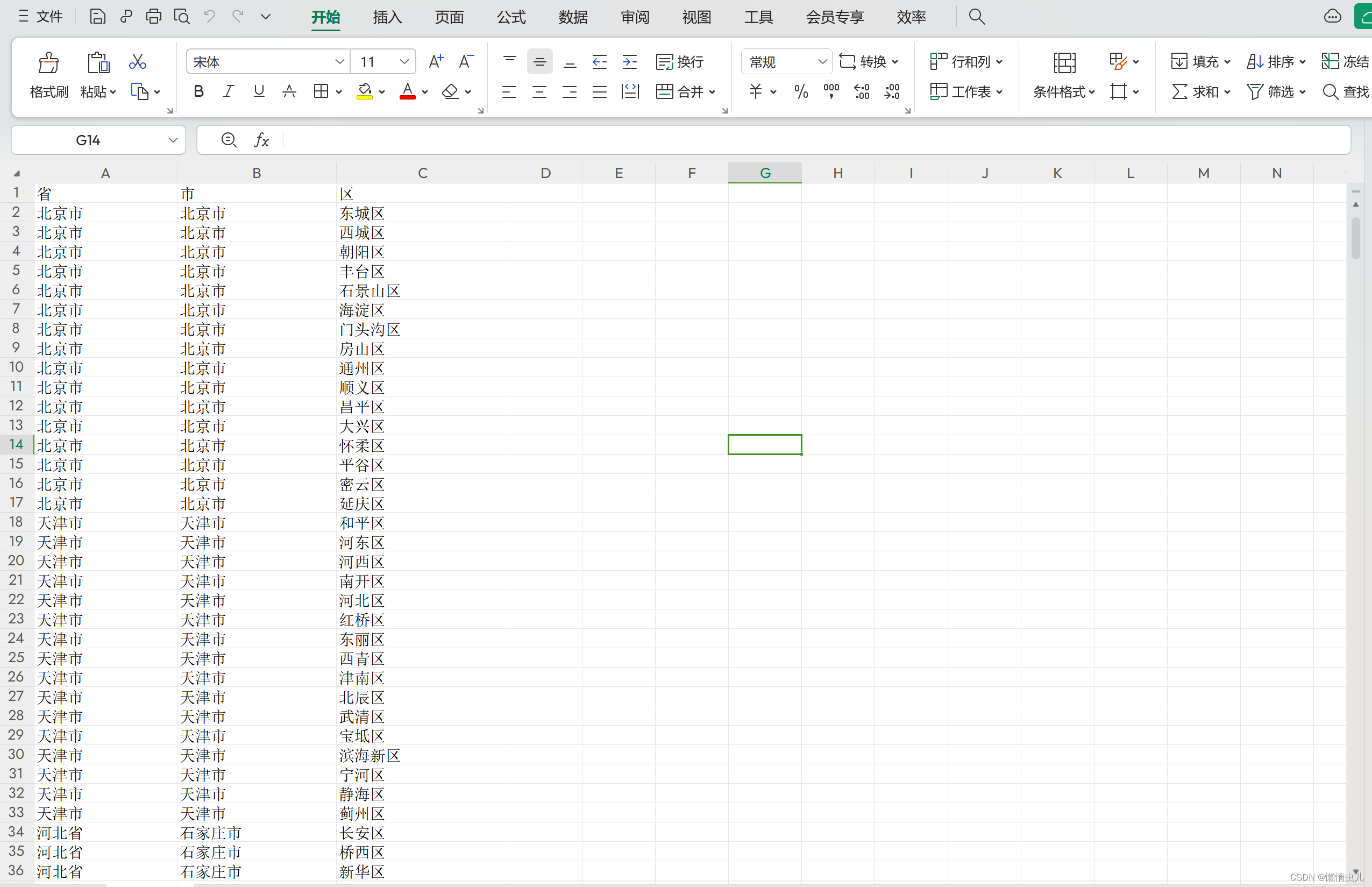Click underline U formatting toggle
This screenshot has height=887, width=1372.
[258, 92]
